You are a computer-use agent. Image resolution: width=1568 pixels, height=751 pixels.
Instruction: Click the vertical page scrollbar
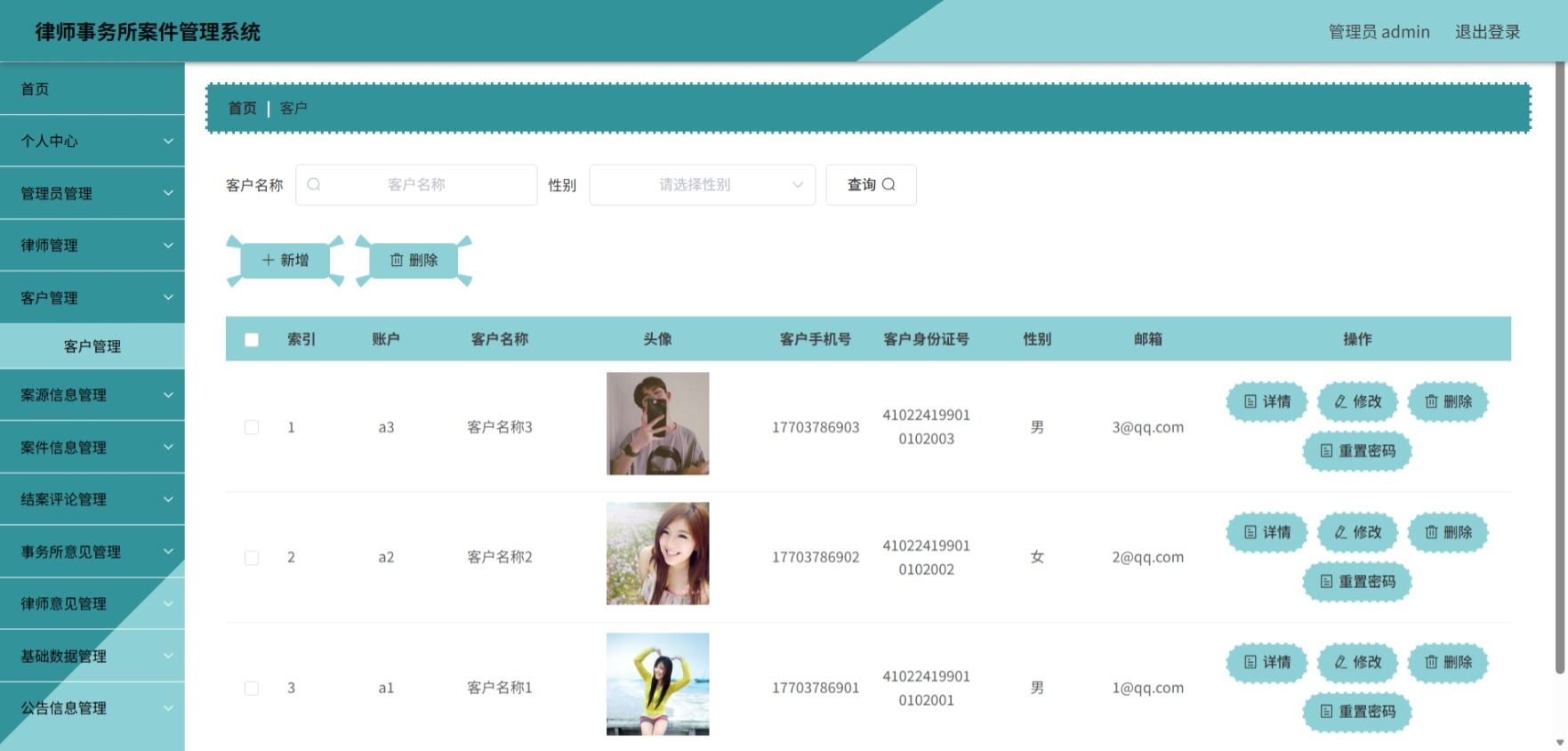click(1560, 369)
